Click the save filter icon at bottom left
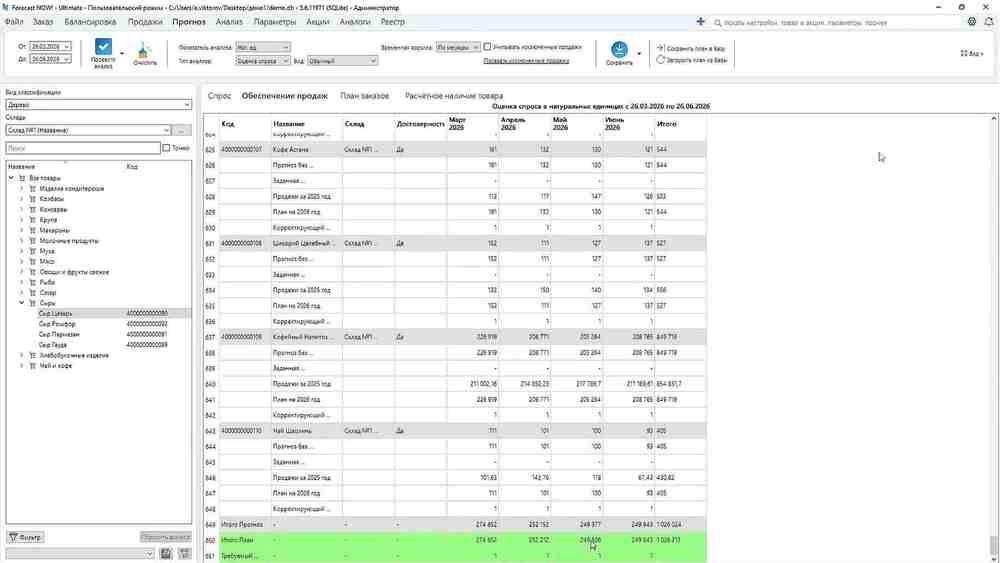 [166, 553]
